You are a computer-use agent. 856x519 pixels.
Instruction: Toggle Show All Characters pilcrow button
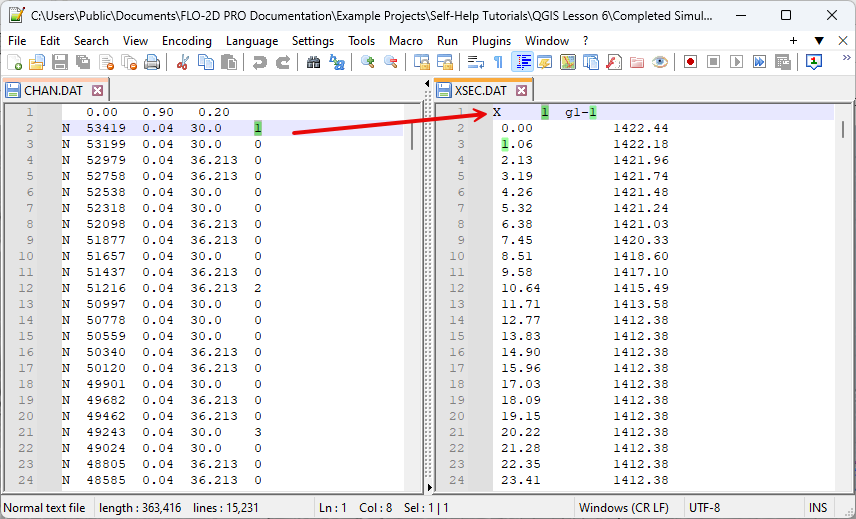[498, 62]
